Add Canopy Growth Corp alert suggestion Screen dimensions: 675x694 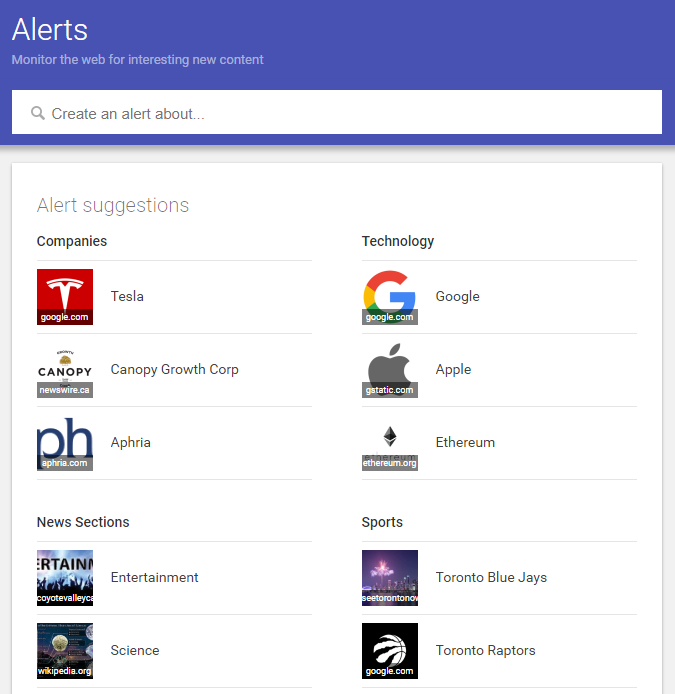coord(174,370)
